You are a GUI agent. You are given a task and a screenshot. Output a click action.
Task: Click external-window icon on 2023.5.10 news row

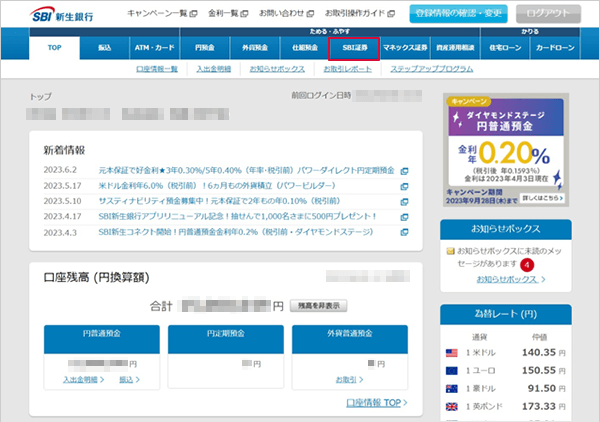click(x=404, y=202)
